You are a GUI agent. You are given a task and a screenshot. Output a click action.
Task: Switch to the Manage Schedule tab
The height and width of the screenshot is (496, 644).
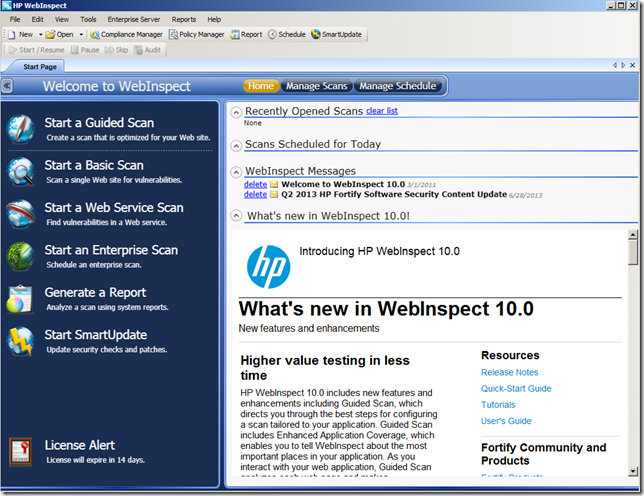pos(398,86)
